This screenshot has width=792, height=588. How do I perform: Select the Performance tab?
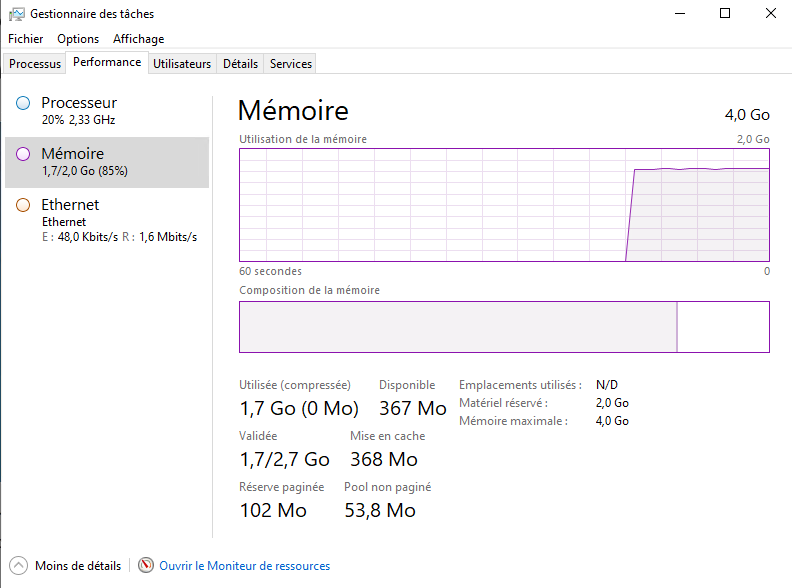pyautogui.click(x=107, y=62)
